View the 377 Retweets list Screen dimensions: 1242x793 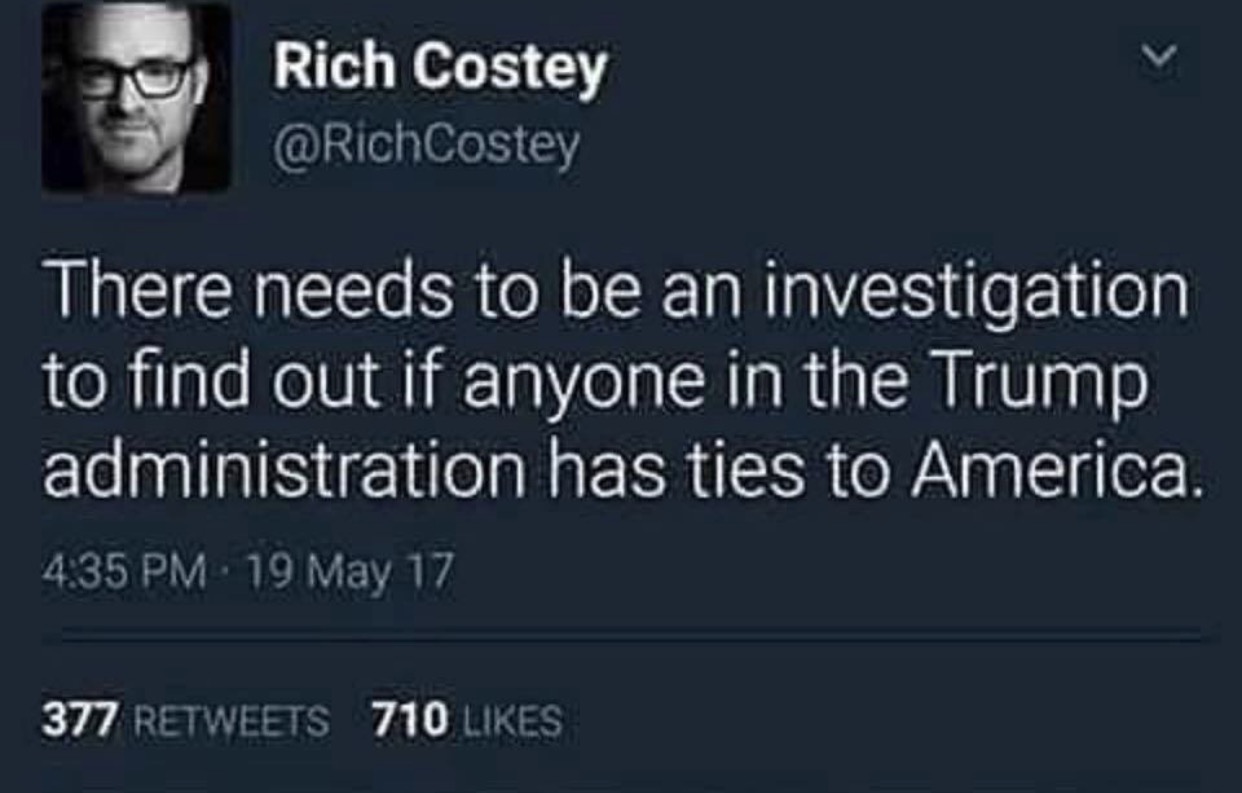(185, 719)
